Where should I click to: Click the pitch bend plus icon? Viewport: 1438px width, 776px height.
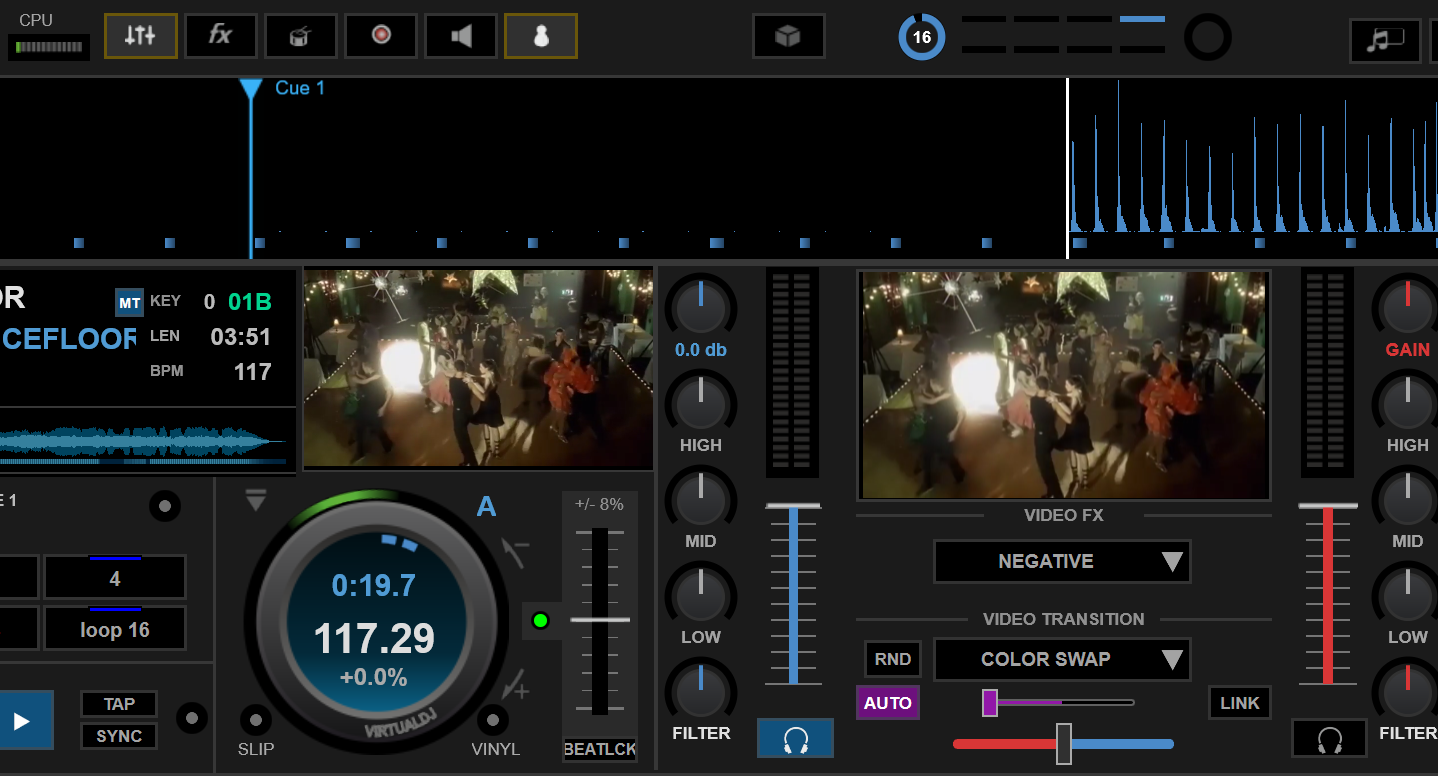click(516, 686)
